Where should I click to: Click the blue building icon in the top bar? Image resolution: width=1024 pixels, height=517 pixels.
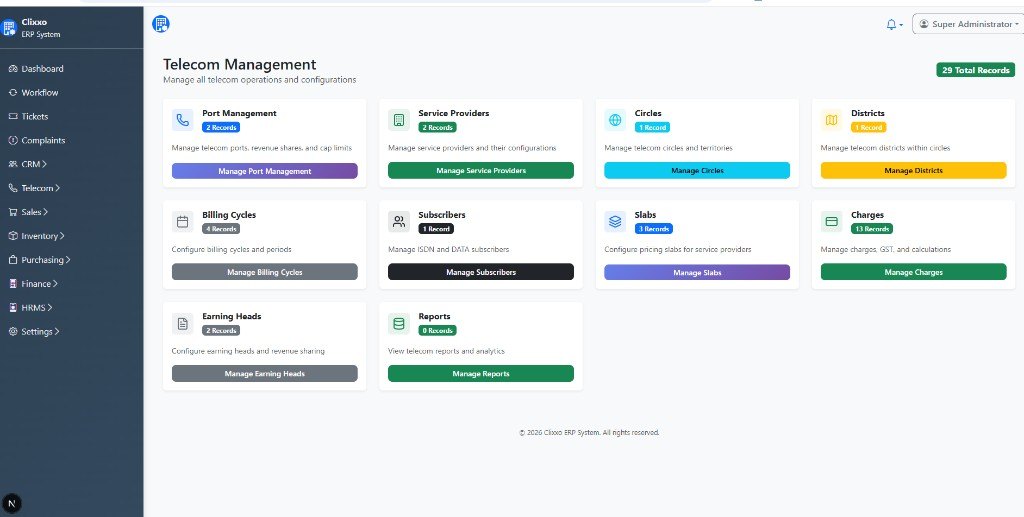[161, 24]
